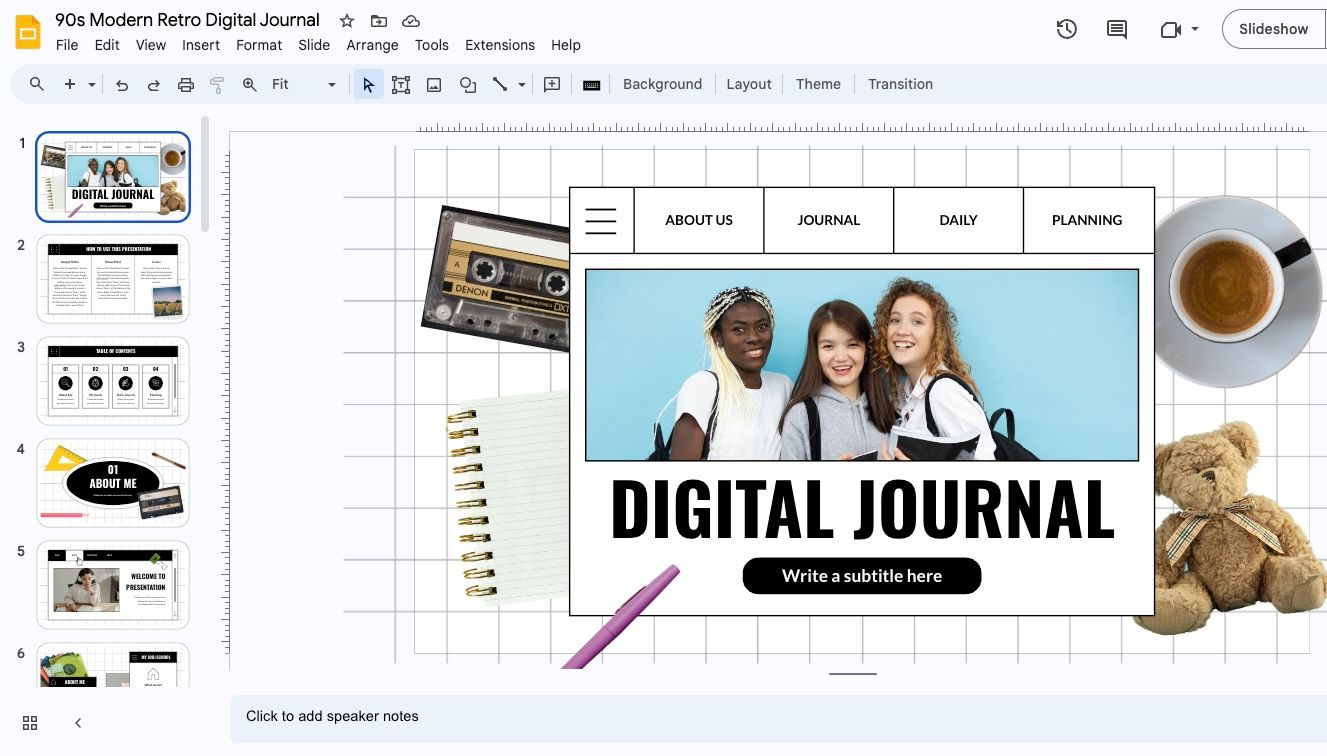Click the Redo icon

coord(154,84)
